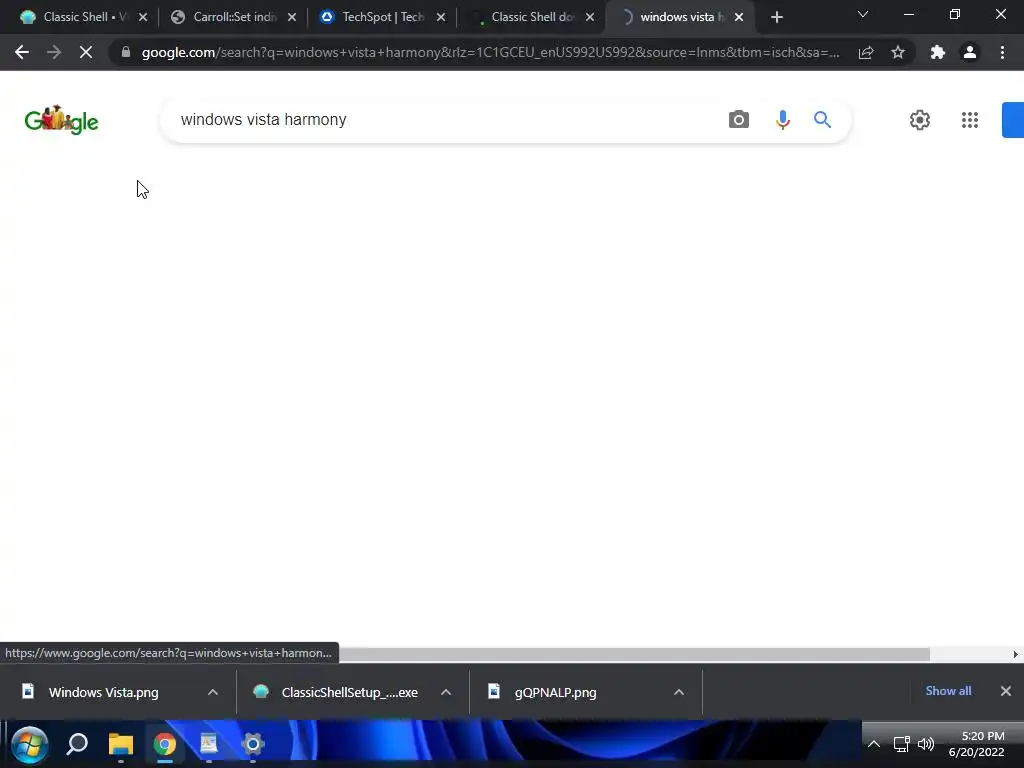Open Chrome three-dot menu
Screen dimensions: 1024x768
click(x=1002, y=52)
